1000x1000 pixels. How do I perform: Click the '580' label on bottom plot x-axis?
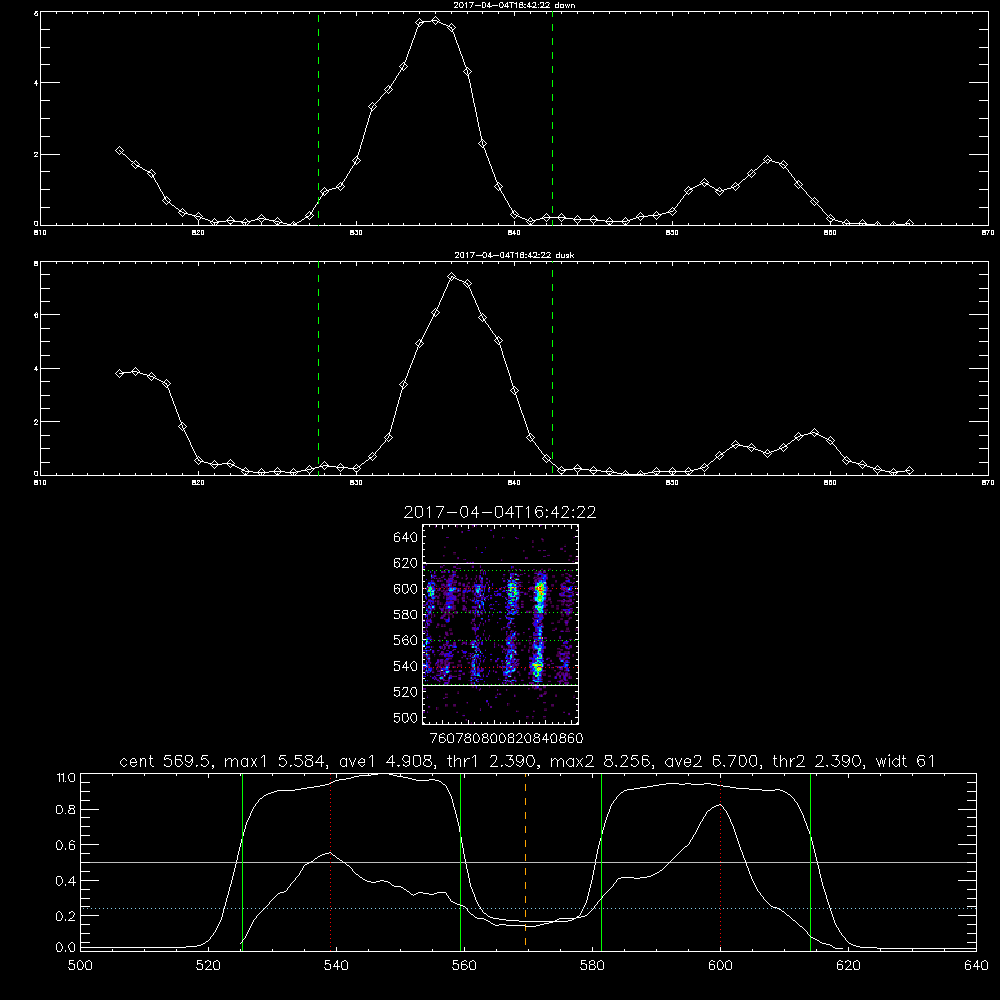click(592, 966)
